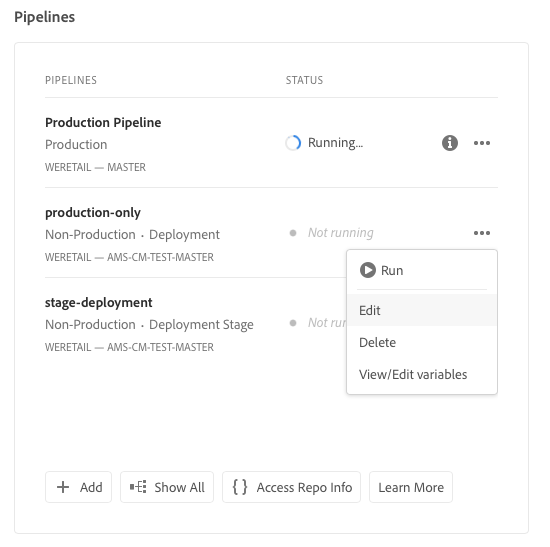Click the production-only pipeline name
Viewport: 550px width, 547px height.
pos(93,213)
